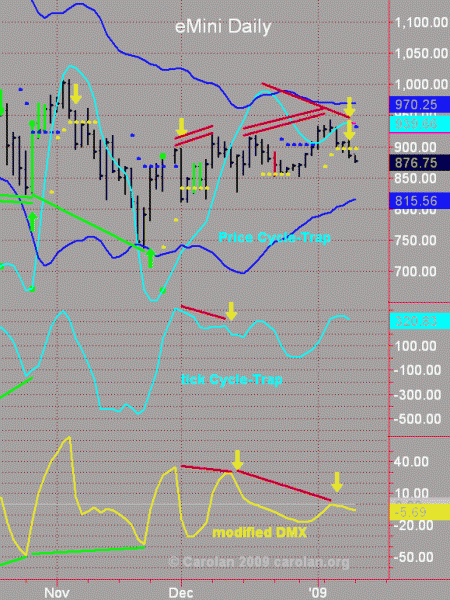Click the yellow arrow on tick Cycle-Trap pane
The width and height of the screenshot is (450, 600).
coord(231,311)
